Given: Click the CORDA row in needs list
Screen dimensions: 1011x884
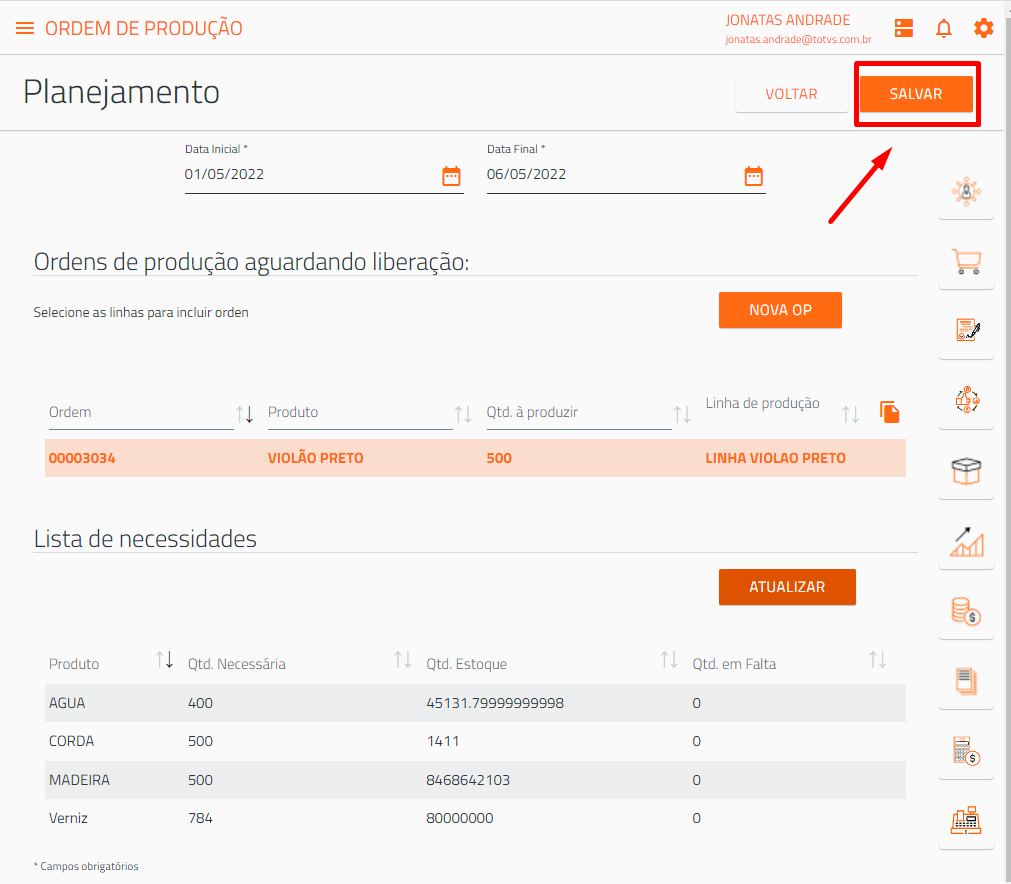Looking at the screenshot, I should point(475,741).
